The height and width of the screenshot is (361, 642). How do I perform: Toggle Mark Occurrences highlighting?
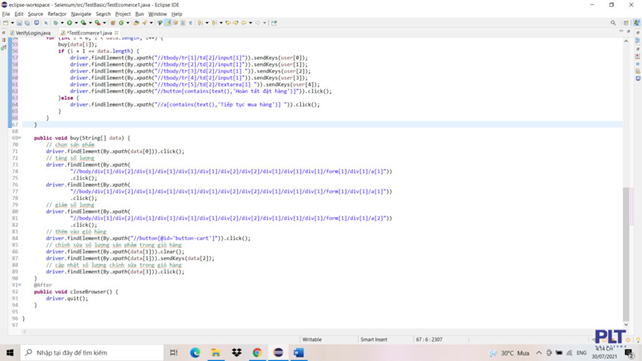coord(167,23)
